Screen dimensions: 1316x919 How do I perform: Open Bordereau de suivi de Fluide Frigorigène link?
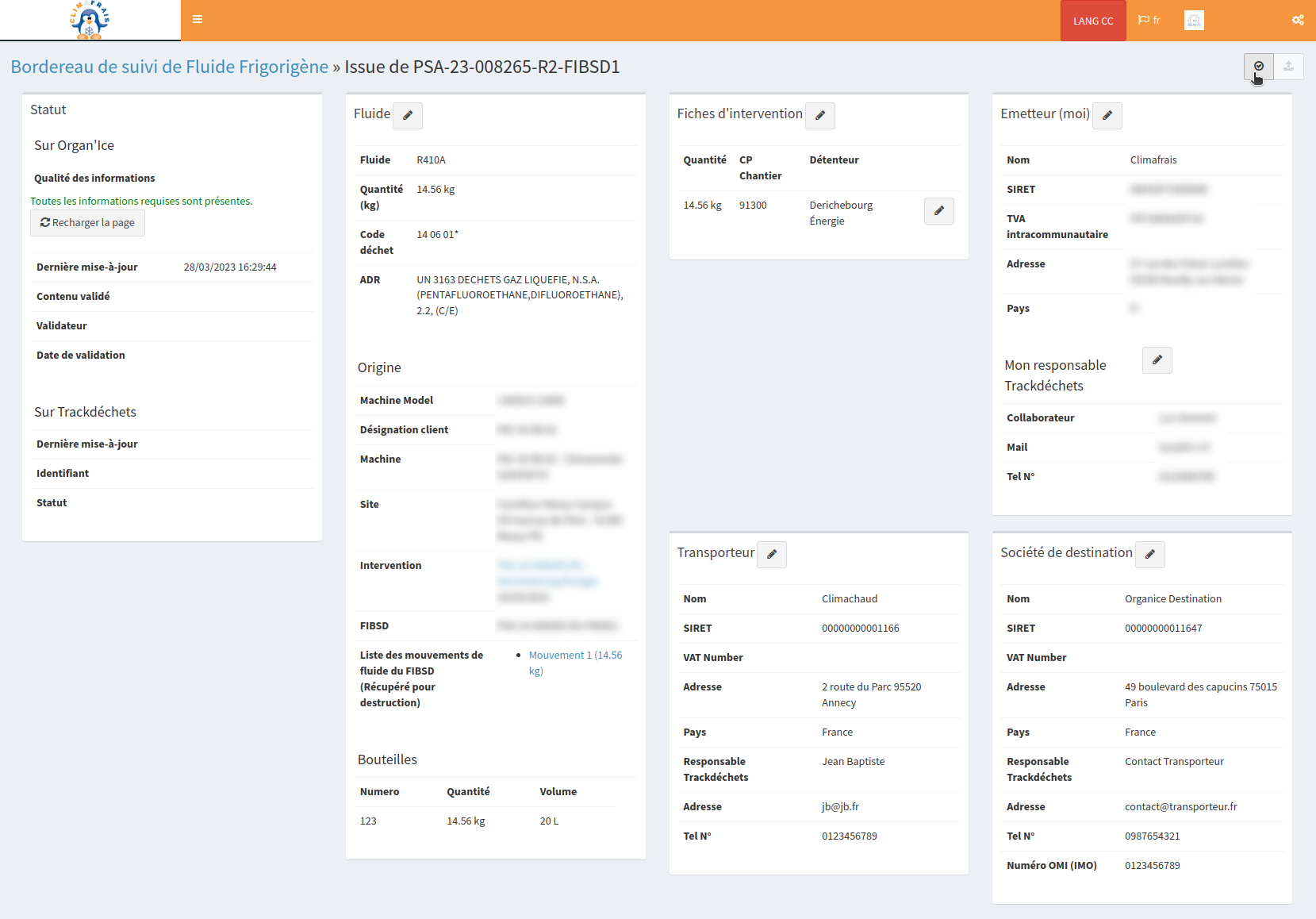[x=170, y=67]
